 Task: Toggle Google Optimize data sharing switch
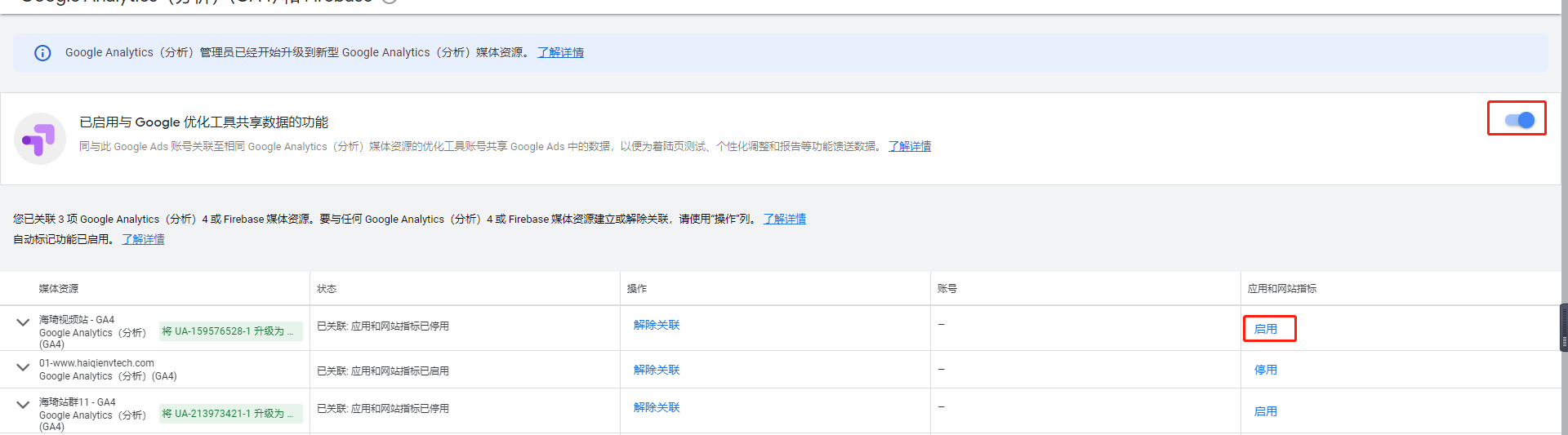click(x=1519, y=120)
